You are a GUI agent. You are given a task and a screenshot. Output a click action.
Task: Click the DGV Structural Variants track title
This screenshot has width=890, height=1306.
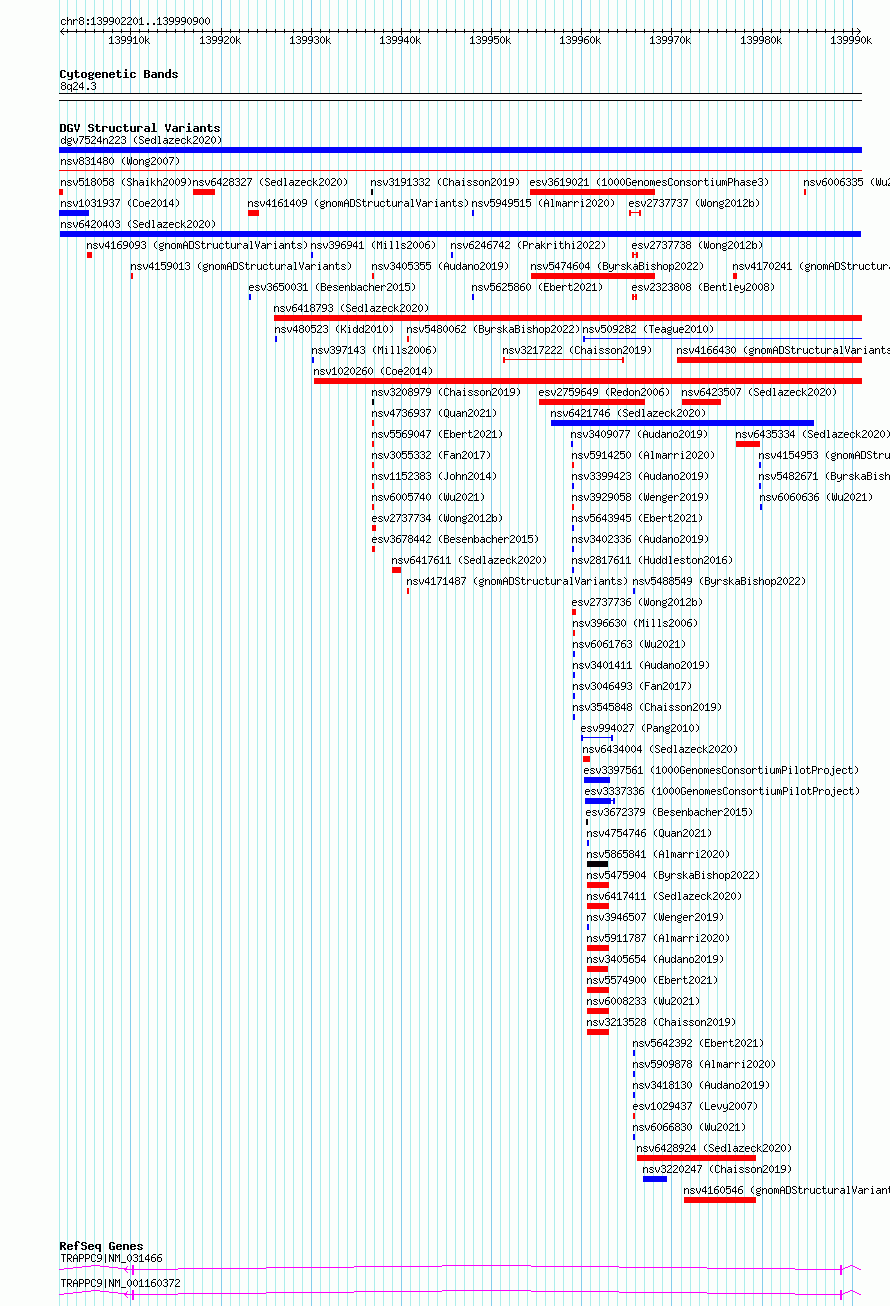click(x=140, y=128)
